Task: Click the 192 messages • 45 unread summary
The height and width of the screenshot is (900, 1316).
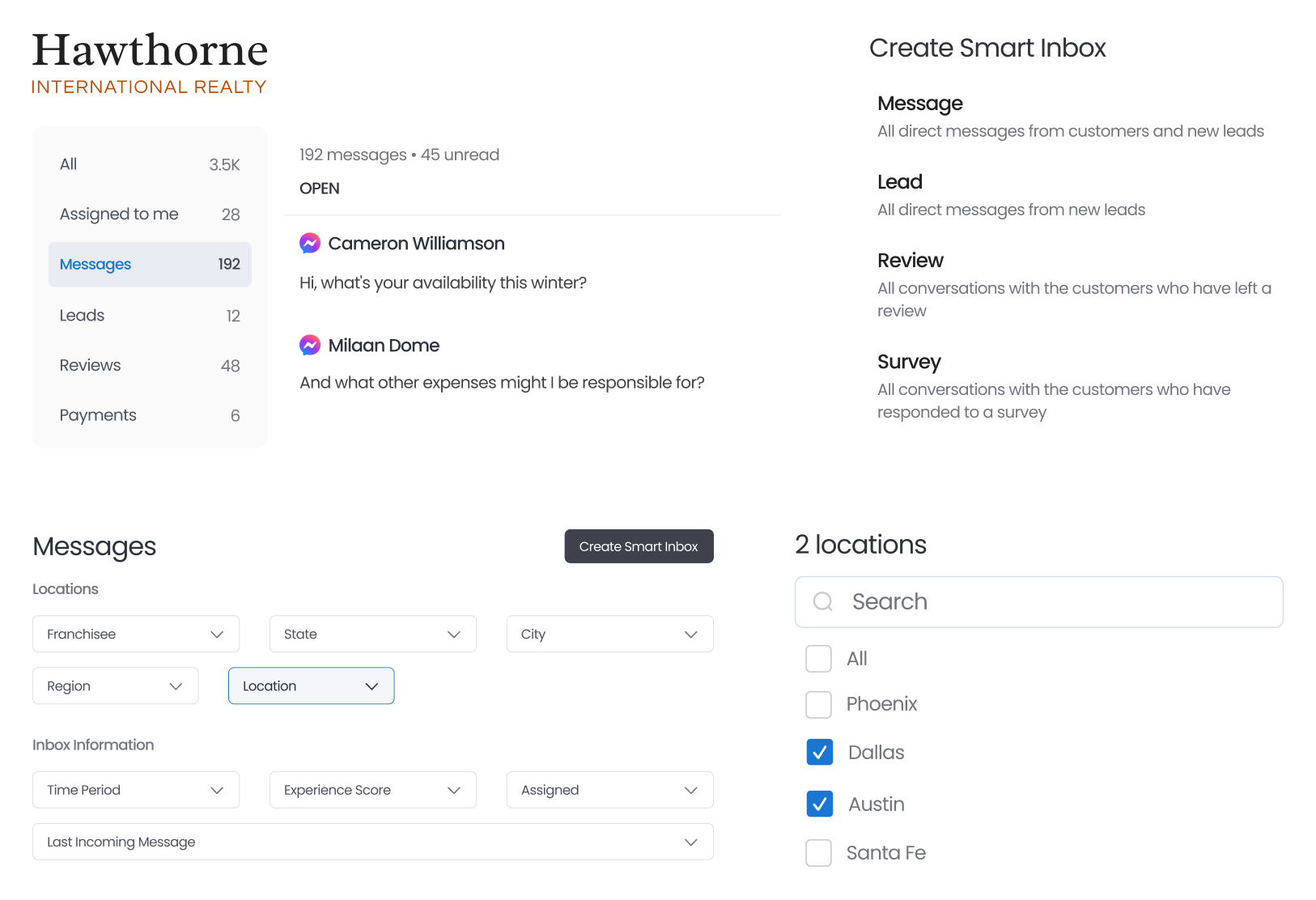Action: 400,155
